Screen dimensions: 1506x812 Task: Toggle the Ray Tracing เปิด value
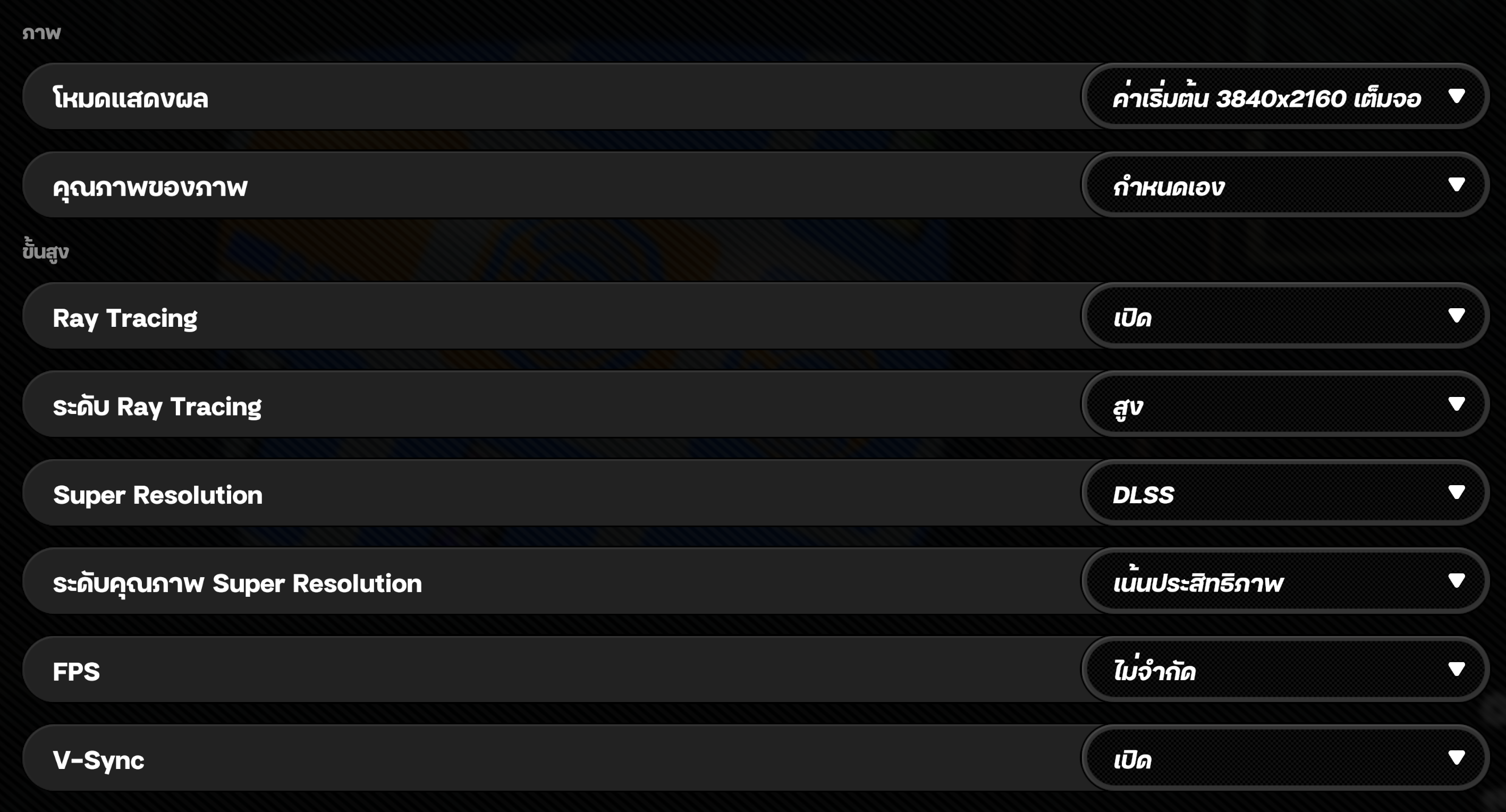coord(1132,318)
